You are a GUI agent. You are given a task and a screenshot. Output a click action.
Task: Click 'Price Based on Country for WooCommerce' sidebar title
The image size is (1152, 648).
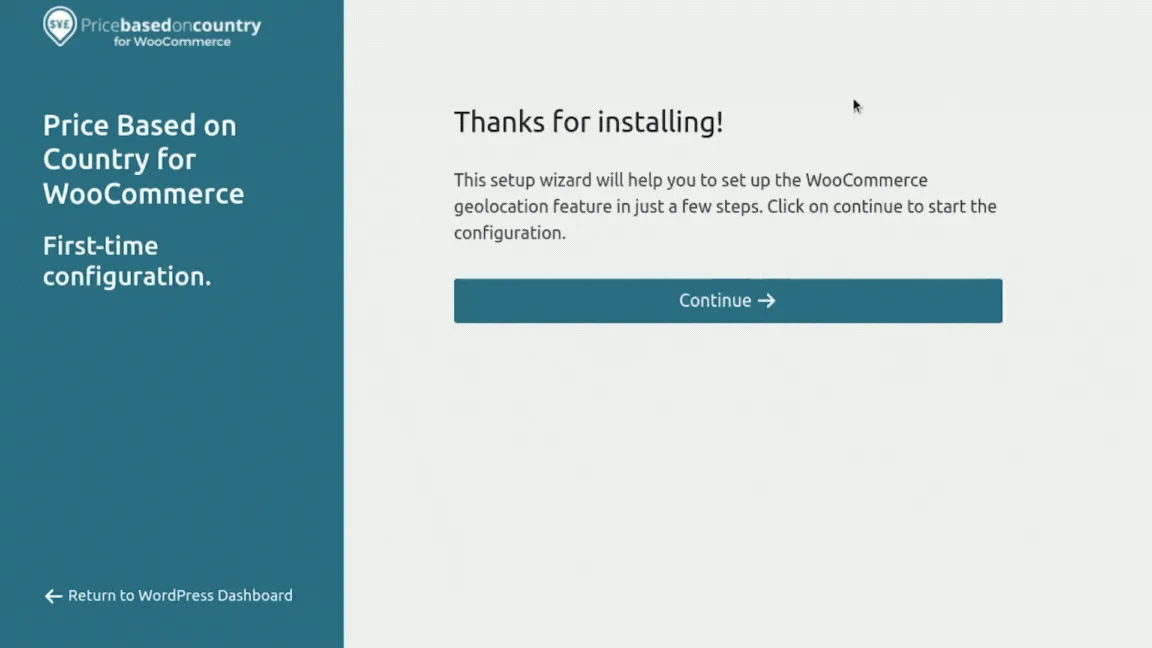143,159
